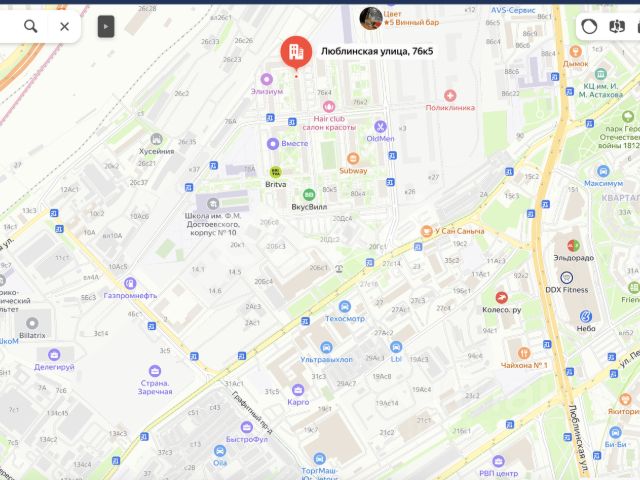Image resolution: width=640 pixels, height=480 pixels.
Task: Open the Oila car icon
Action: (x=220, y=451)
